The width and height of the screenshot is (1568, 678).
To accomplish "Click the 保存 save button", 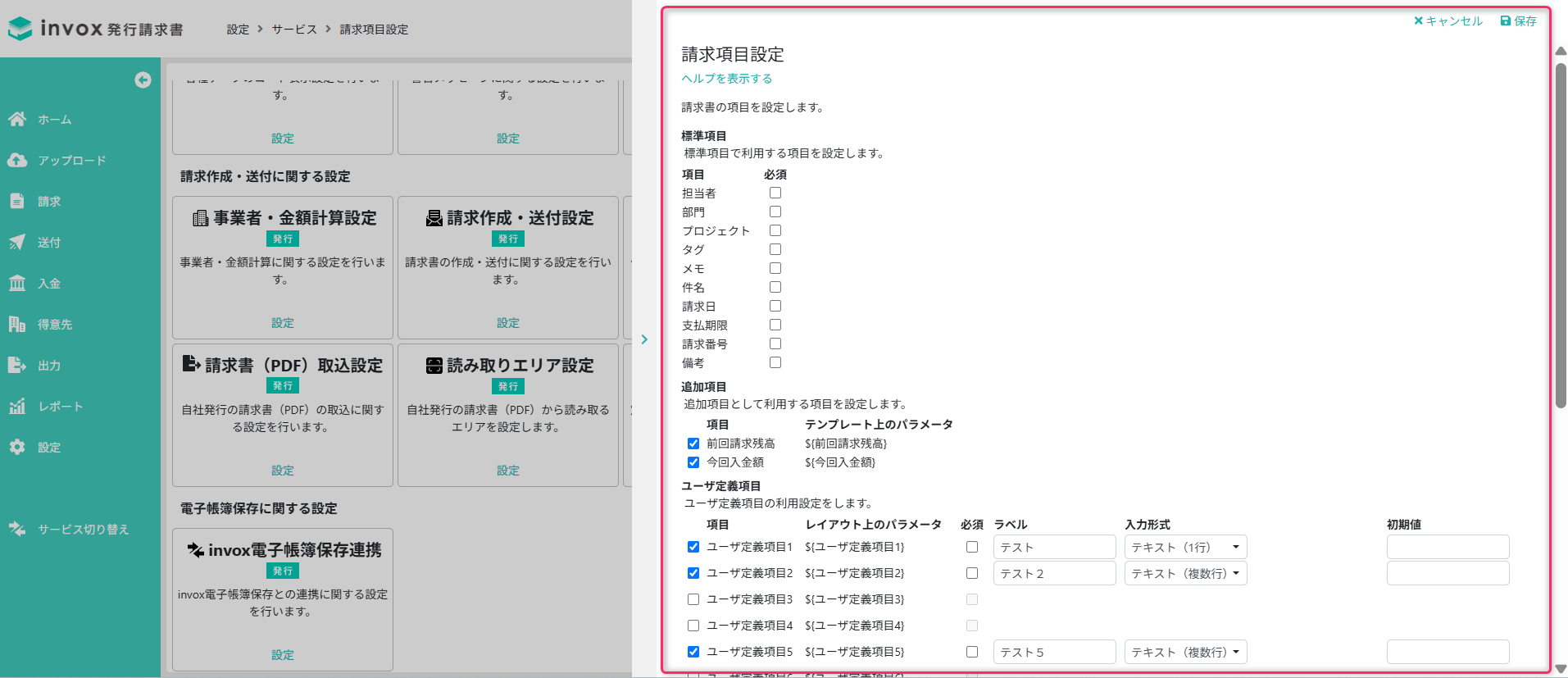I will click(1518, 21).
